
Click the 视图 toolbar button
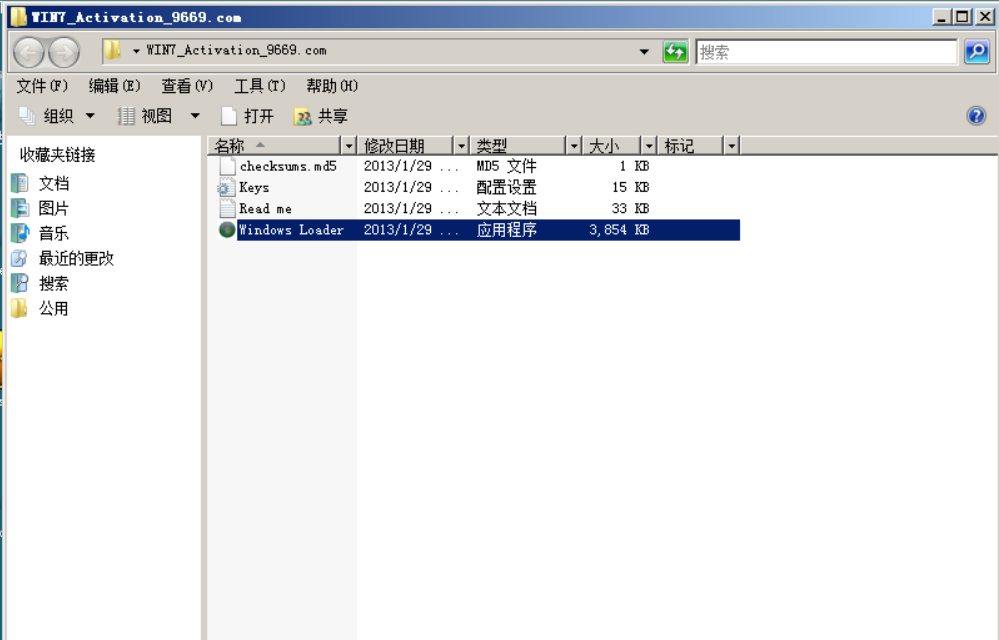point(145,116)
